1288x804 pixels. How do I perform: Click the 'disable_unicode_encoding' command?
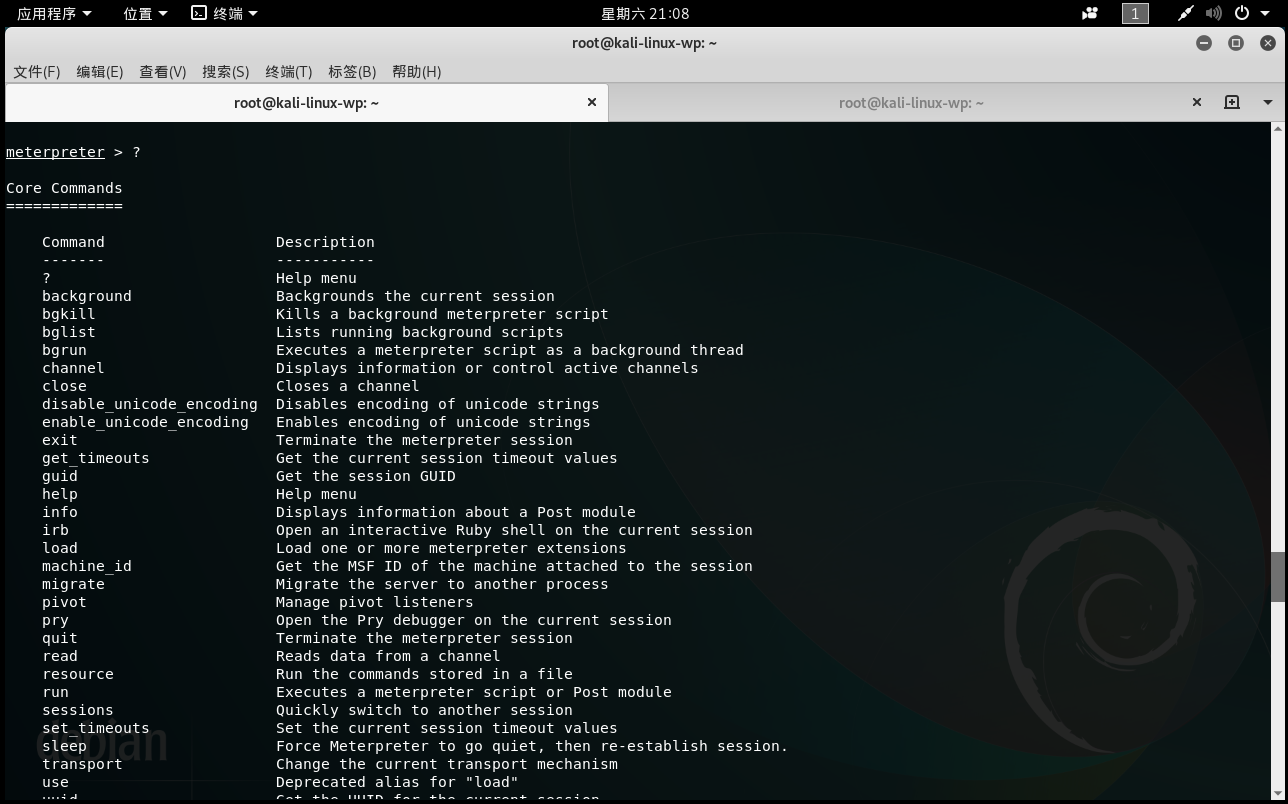pos(150,404)
